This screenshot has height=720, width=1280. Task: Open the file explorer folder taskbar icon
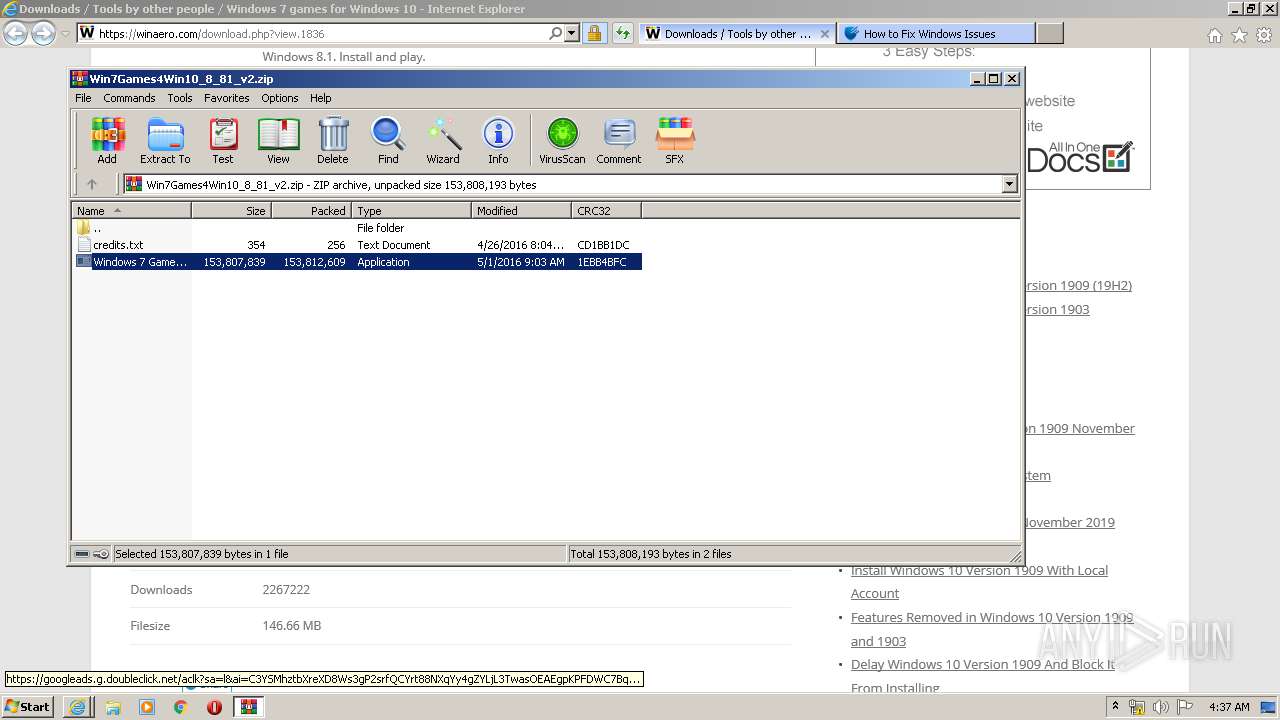pyautogui.click(x=113, y=707)
